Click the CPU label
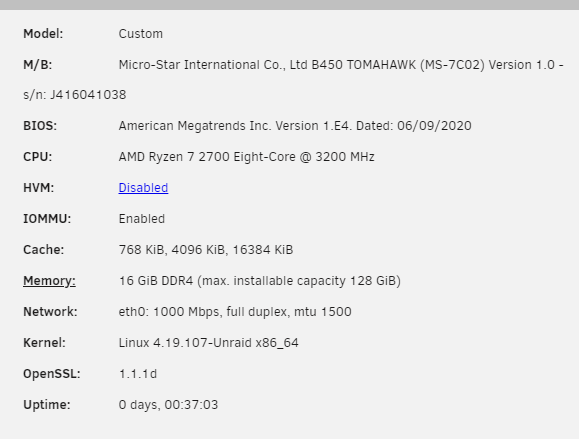The height and width of the screenshot is (439, 579). pyautogui.click(x=37, y=157)
